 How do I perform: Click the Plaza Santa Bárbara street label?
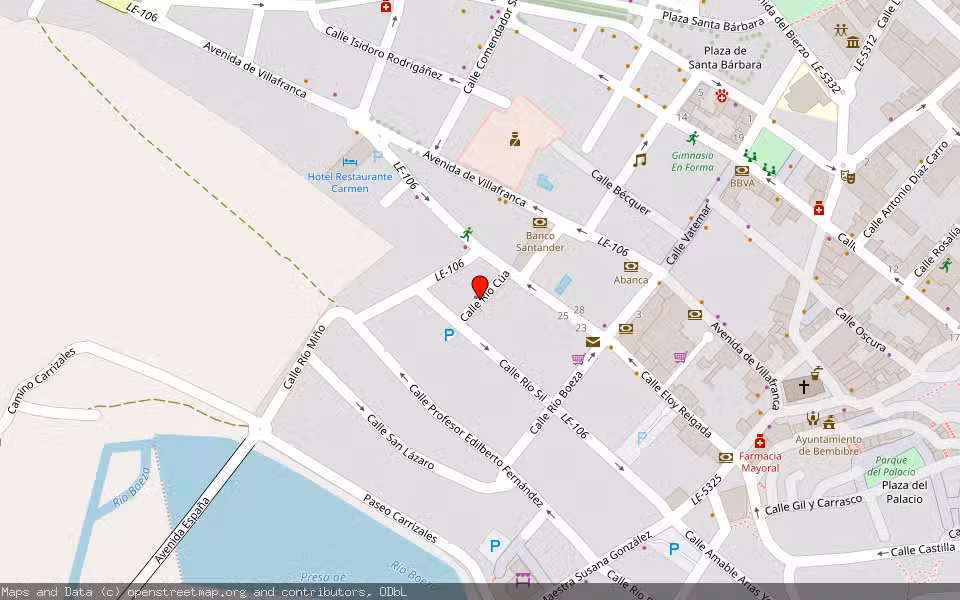713,21
